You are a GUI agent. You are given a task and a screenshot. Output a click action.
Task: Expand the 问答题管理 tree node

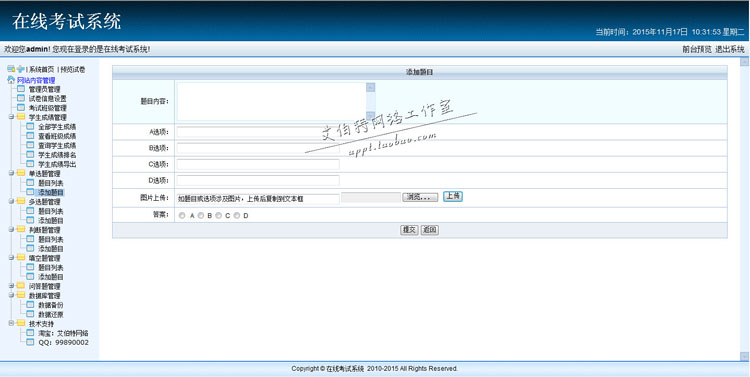(11, 286)
